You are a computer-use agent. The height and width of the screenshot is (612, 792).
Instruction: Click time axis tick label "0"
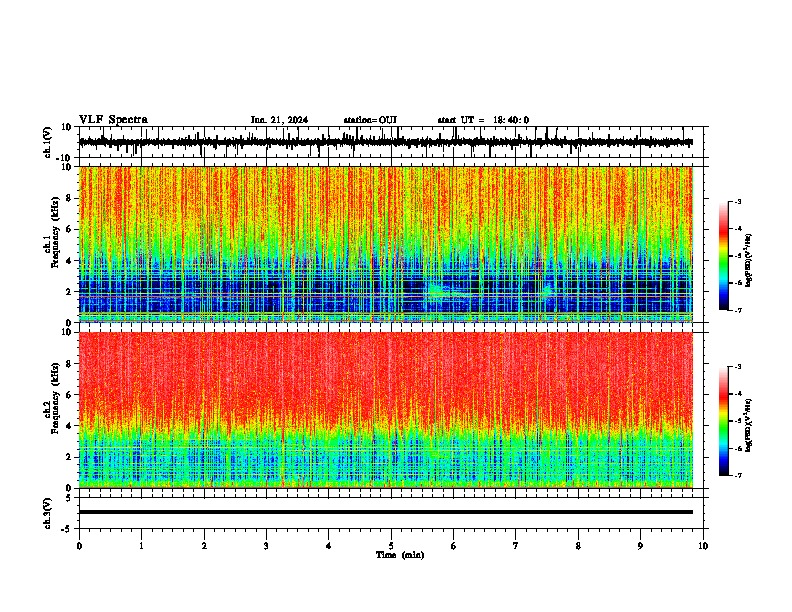79,546
